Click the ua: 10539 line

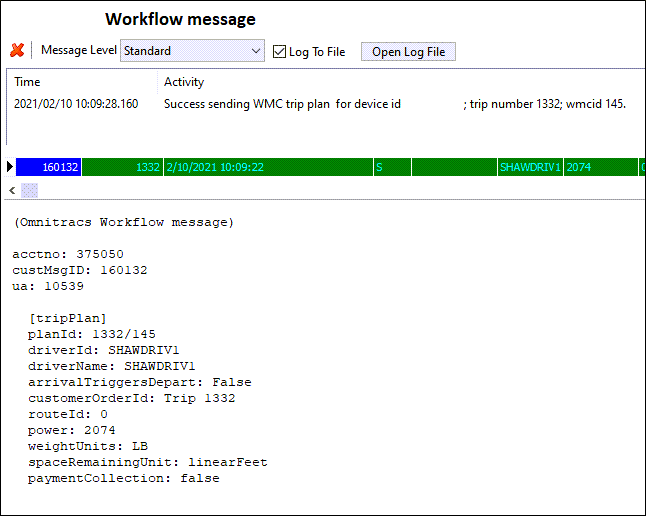48,286
